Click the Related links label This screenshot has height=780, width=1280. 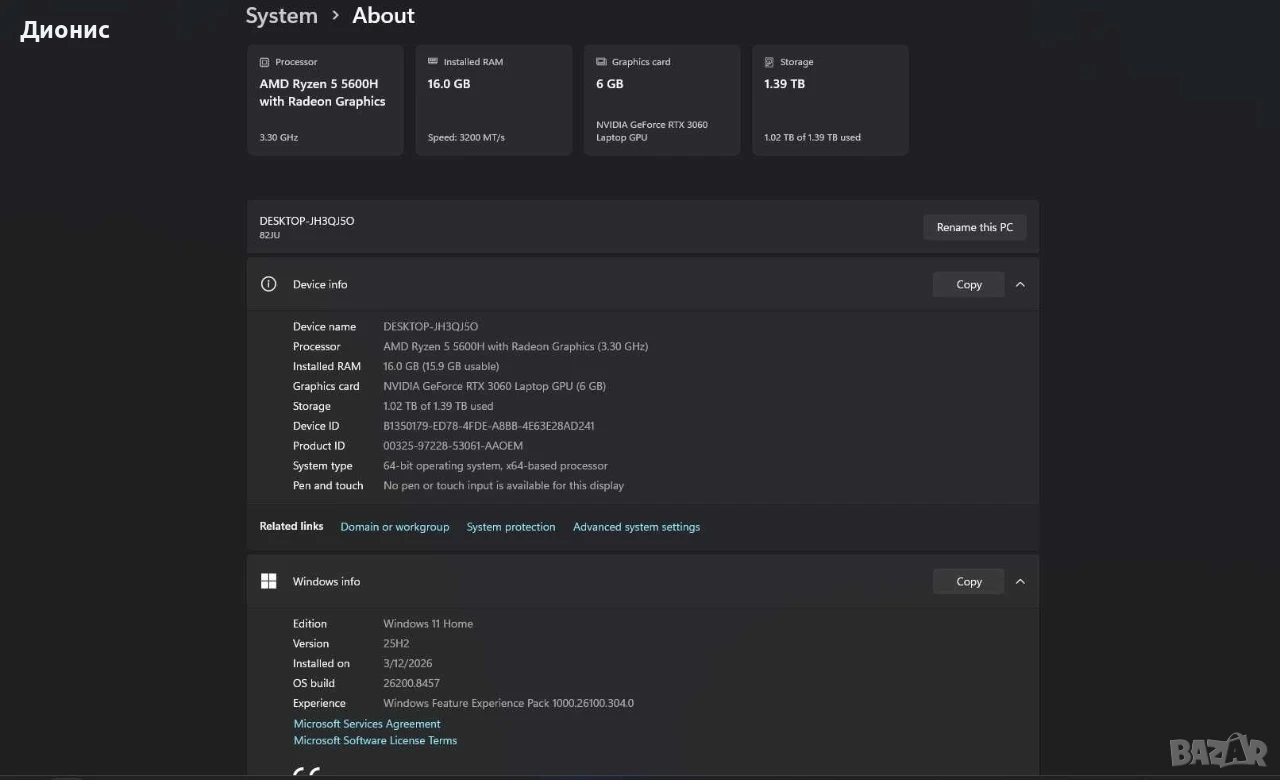coord(291,526)
